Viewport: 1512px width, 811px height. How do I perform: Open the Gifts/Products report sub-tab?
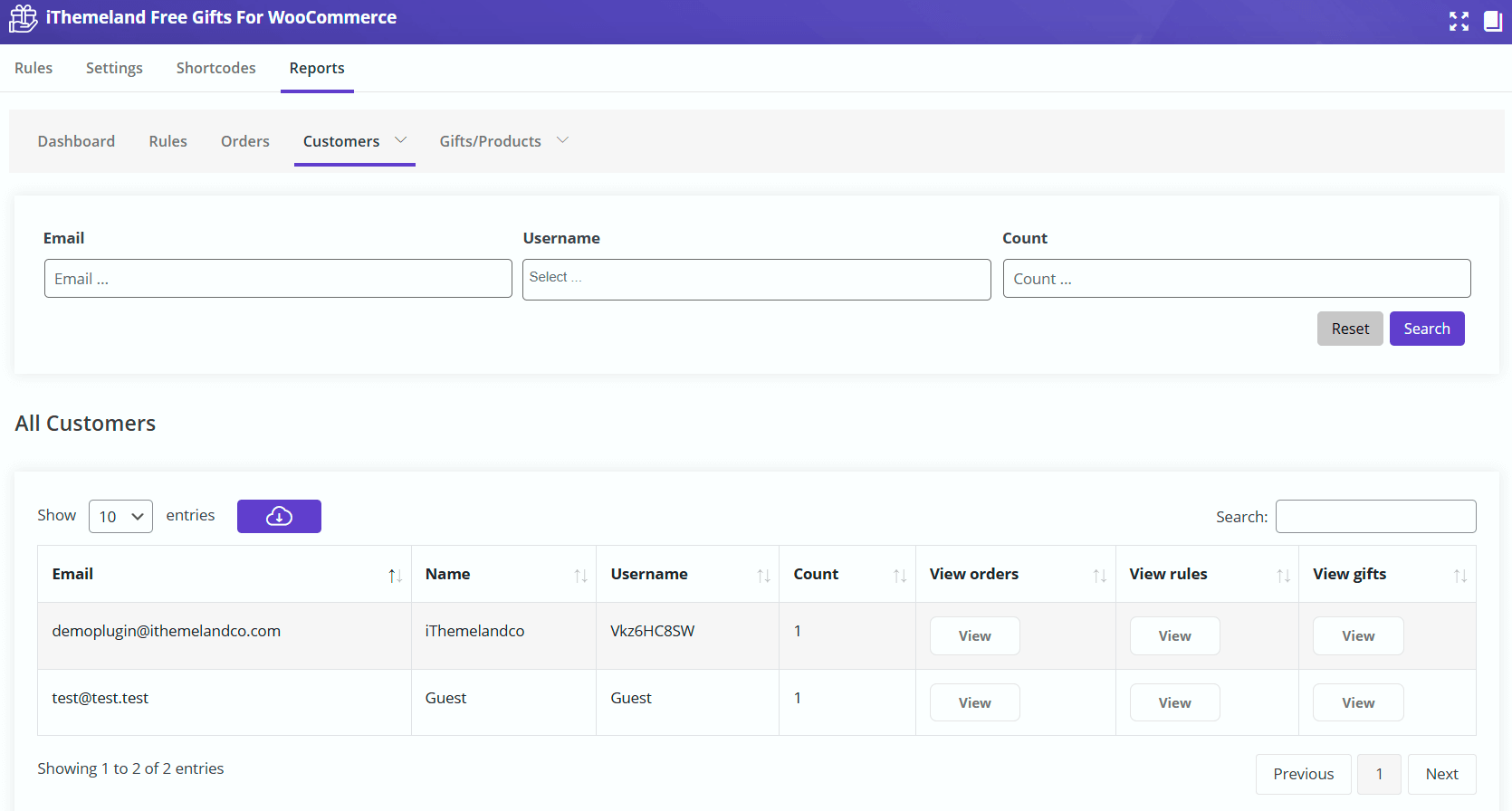490,141
